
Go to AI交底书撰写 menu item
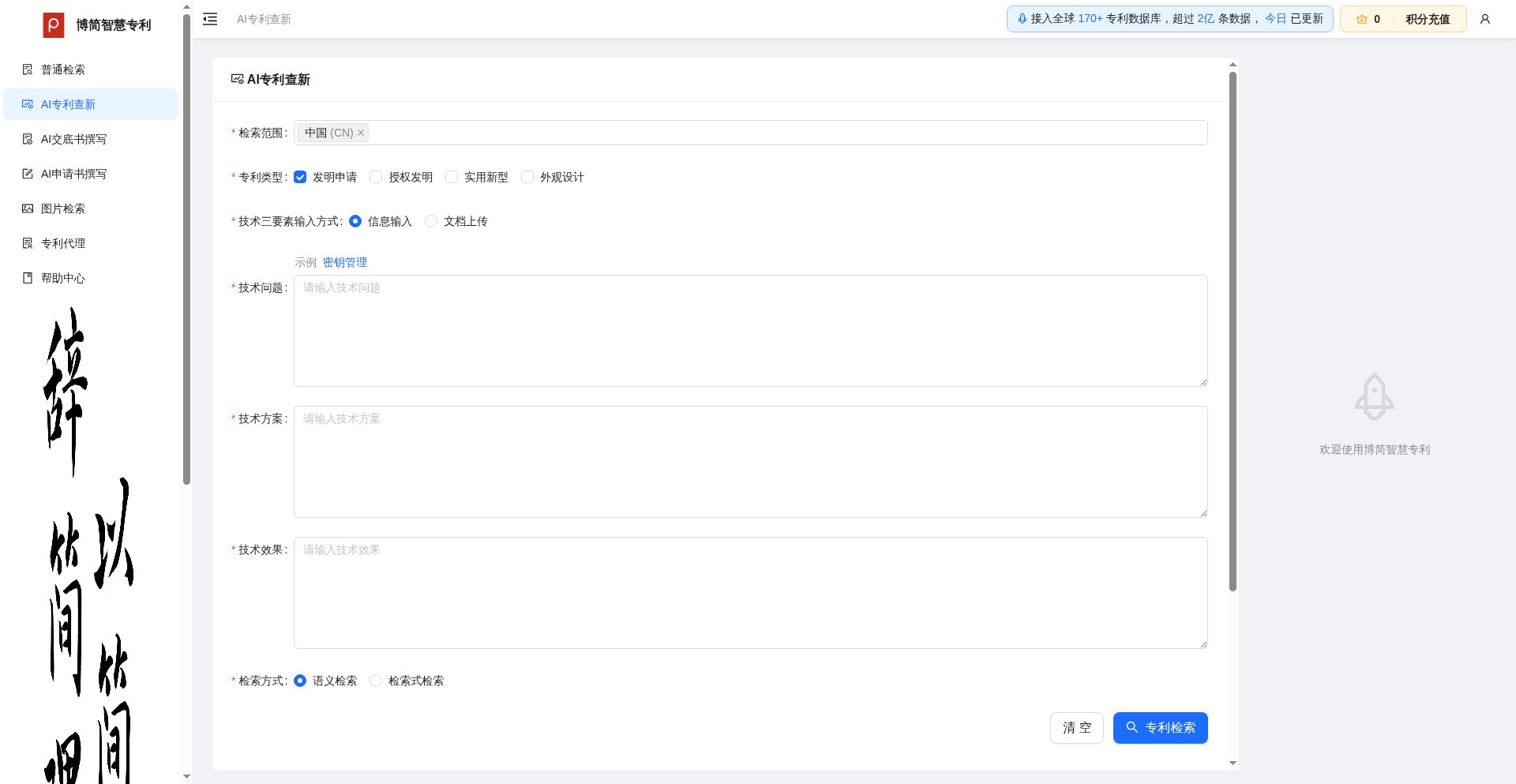click(73, 139)
